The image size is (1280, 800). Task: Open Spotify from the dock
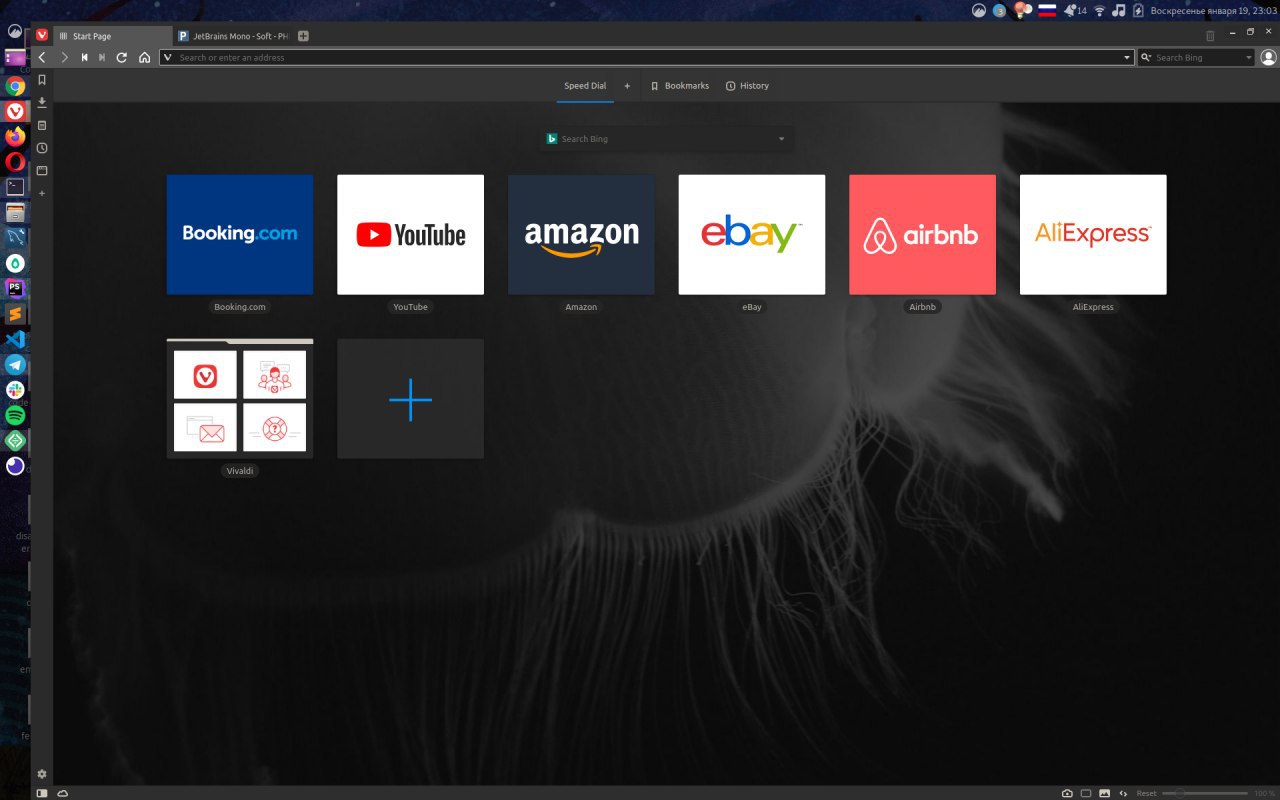pos(15,415)
